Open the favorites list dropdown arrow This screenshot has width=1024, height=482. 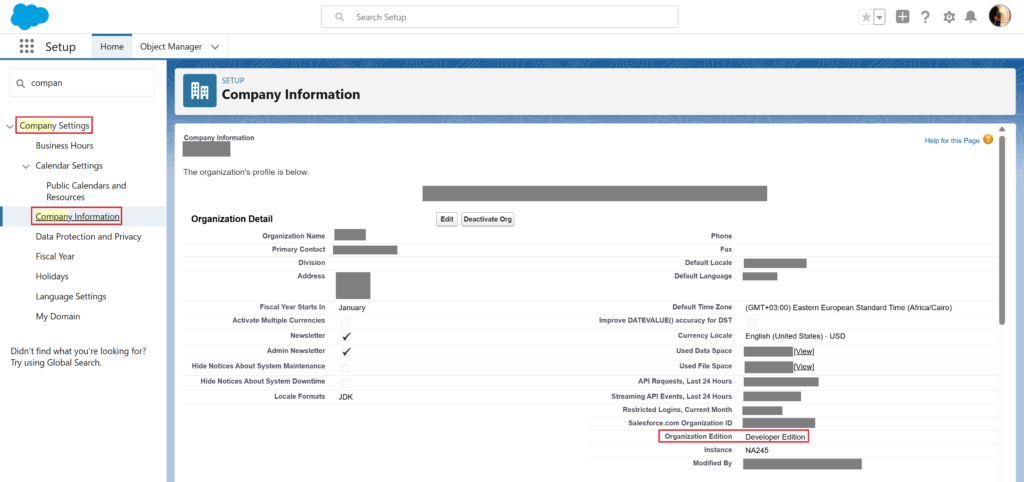coord(879,18)
